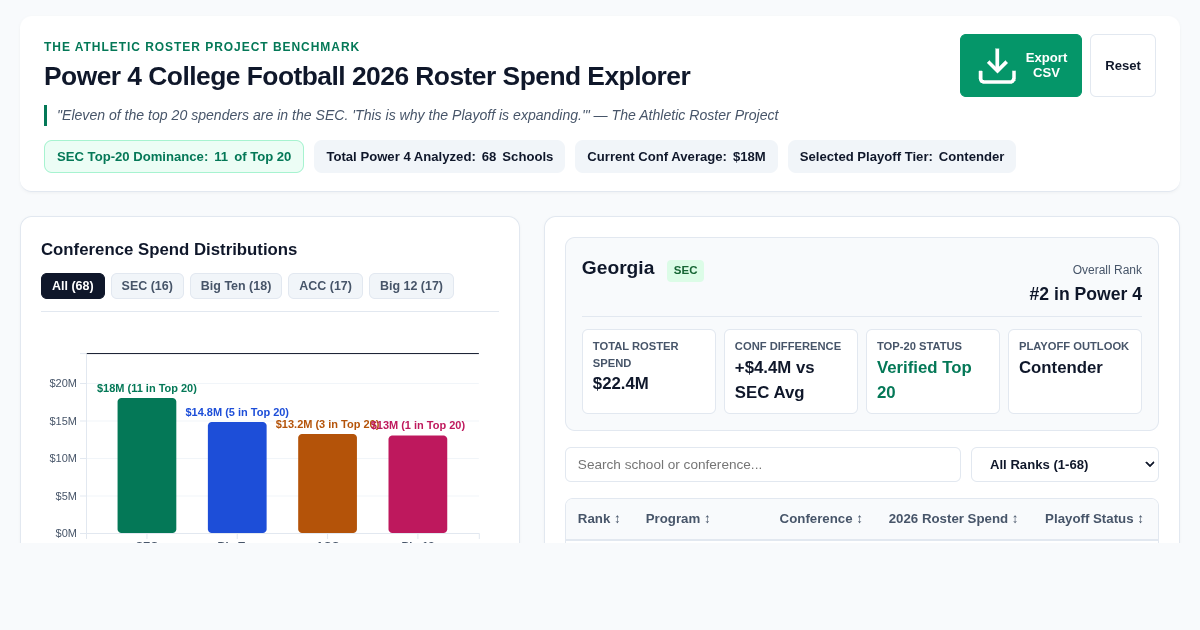Click the Playoff Outlook Contender card
Image resolution: width=1200 pixels, height=630 pixels.
pos(1075,371)
